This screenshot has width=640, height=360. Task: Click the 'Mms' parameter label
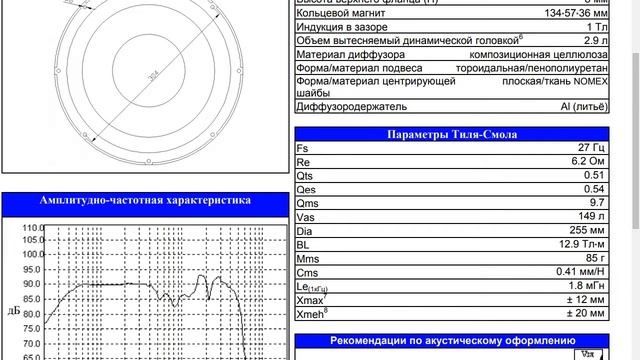(x=307, y=259)
